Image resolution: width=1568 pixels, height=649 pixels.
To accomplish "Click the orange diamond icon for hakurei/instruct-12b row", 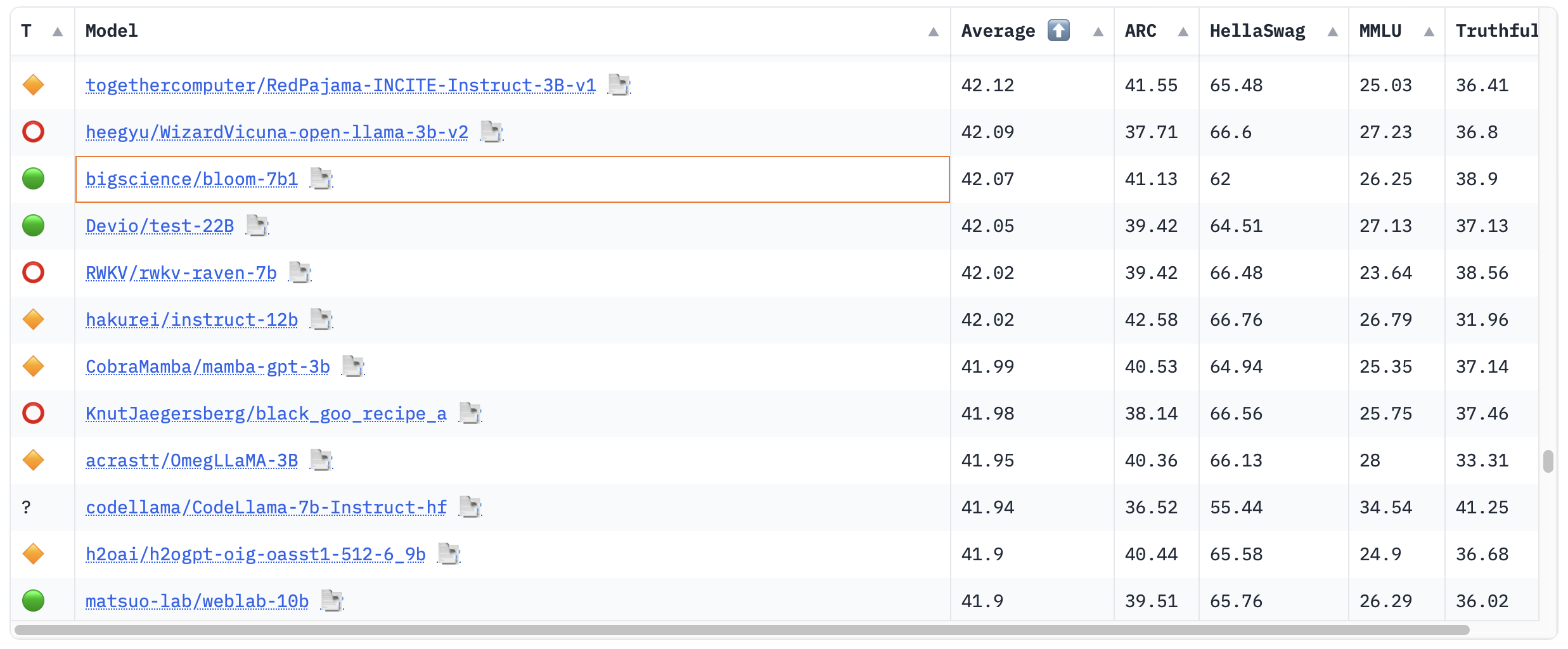I will click(33, 319).
